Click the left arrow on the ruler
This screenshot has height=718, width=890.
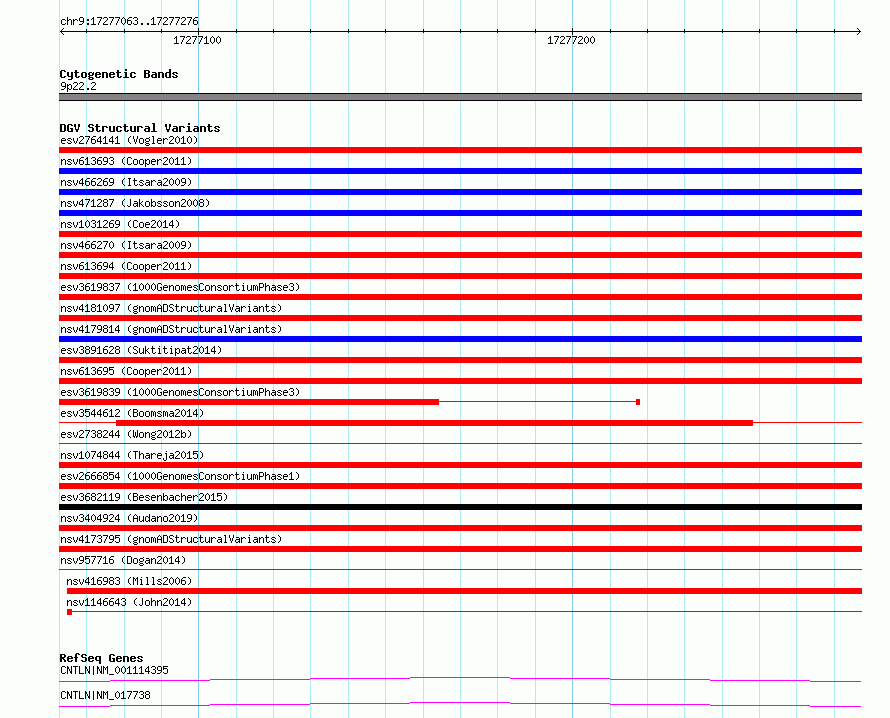click(x=62, y=31)
